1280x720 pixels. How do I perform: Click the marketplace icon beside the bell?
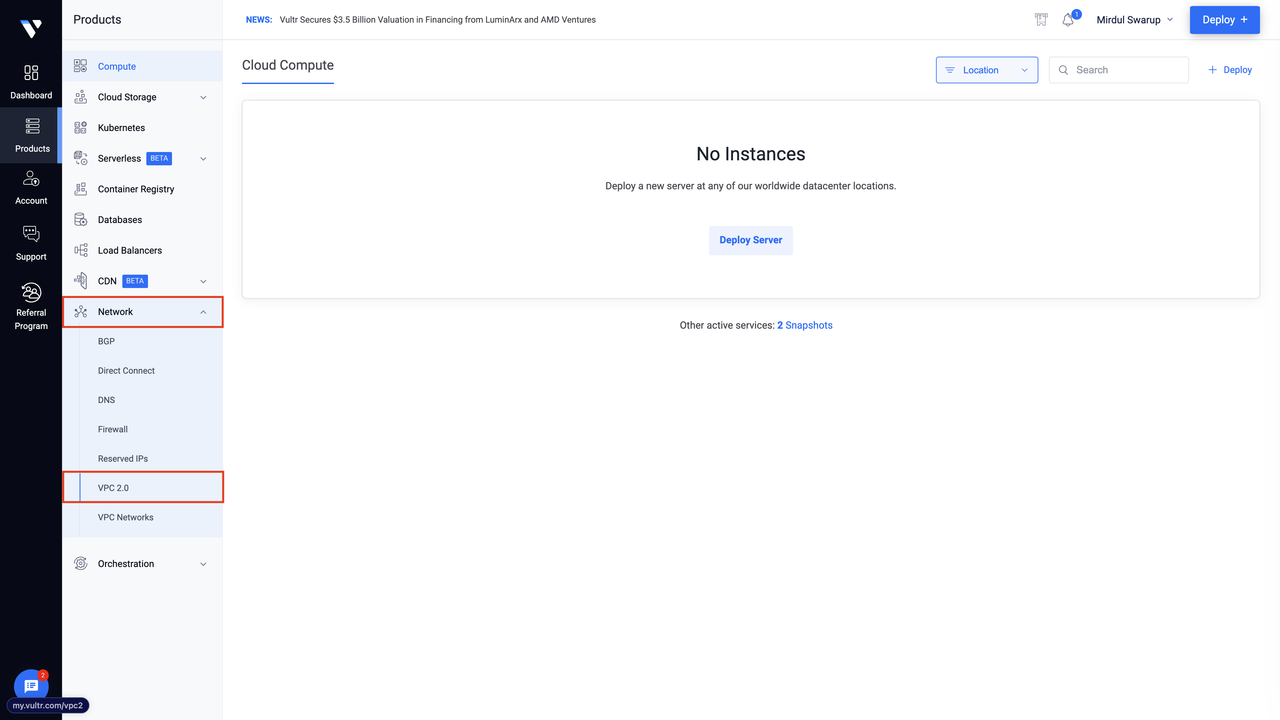click(x=1041, y=20)
